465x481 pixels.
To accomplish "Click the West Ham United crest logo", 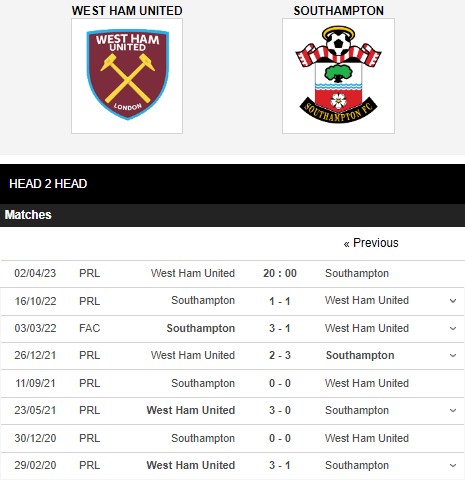I will pos(127,76).
